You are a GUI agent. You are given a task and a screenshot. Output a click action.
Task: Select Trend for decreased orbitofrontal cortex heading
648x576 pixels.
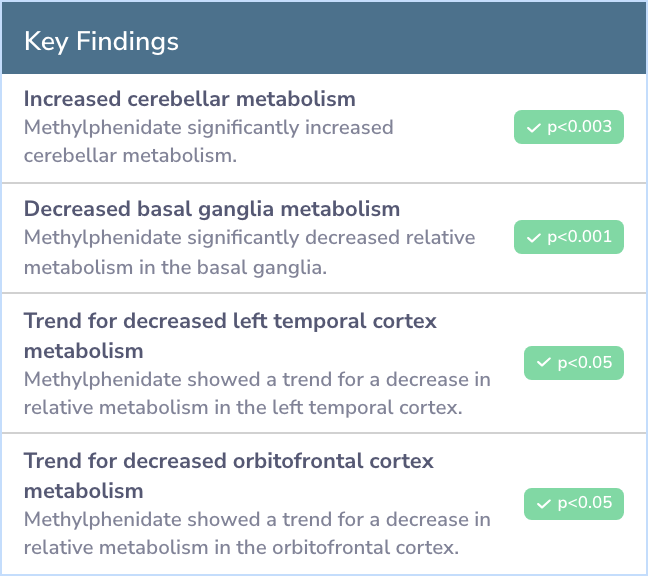point(229,476)
